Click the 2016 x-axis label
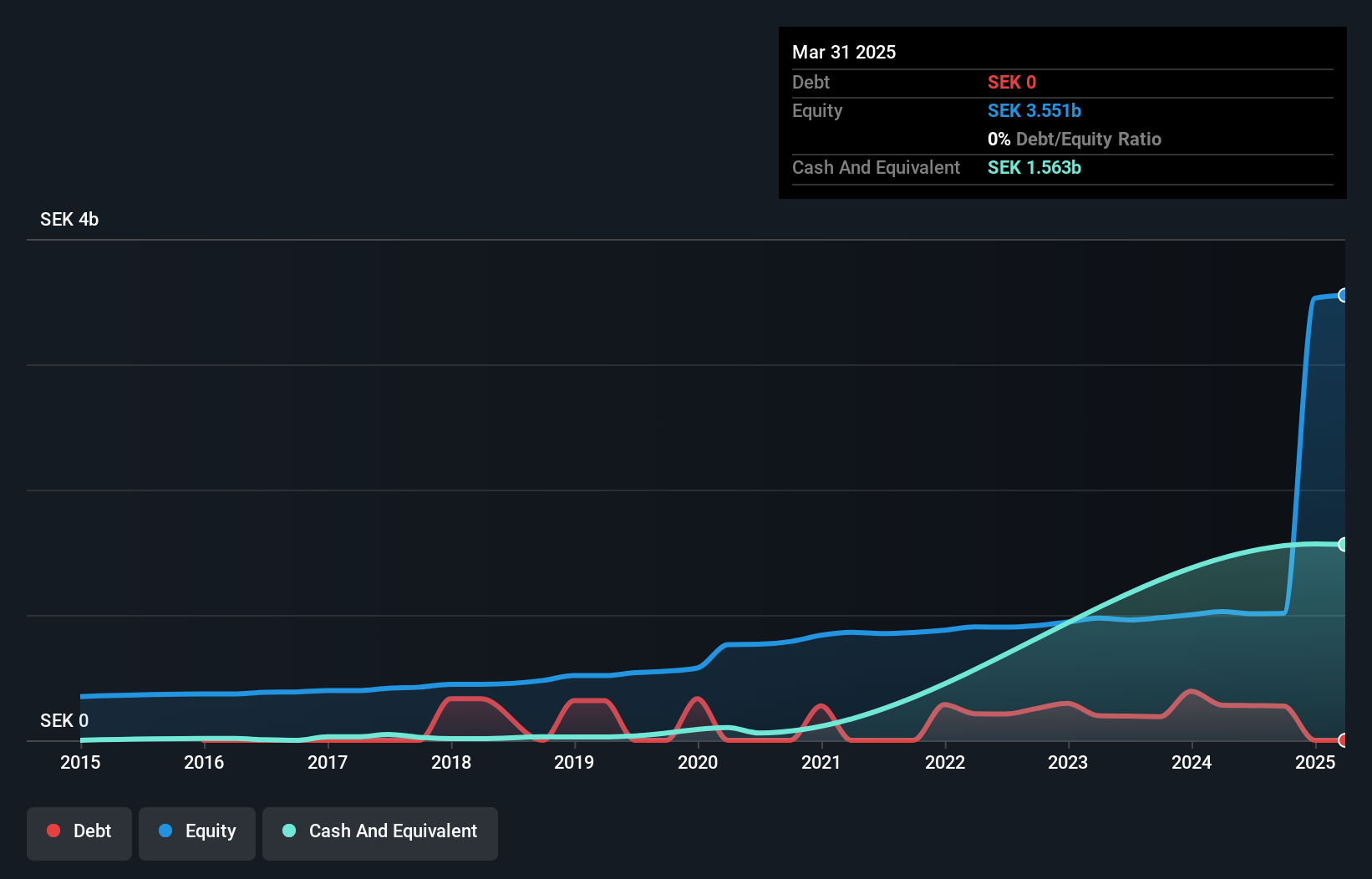 tap(204, 762)
